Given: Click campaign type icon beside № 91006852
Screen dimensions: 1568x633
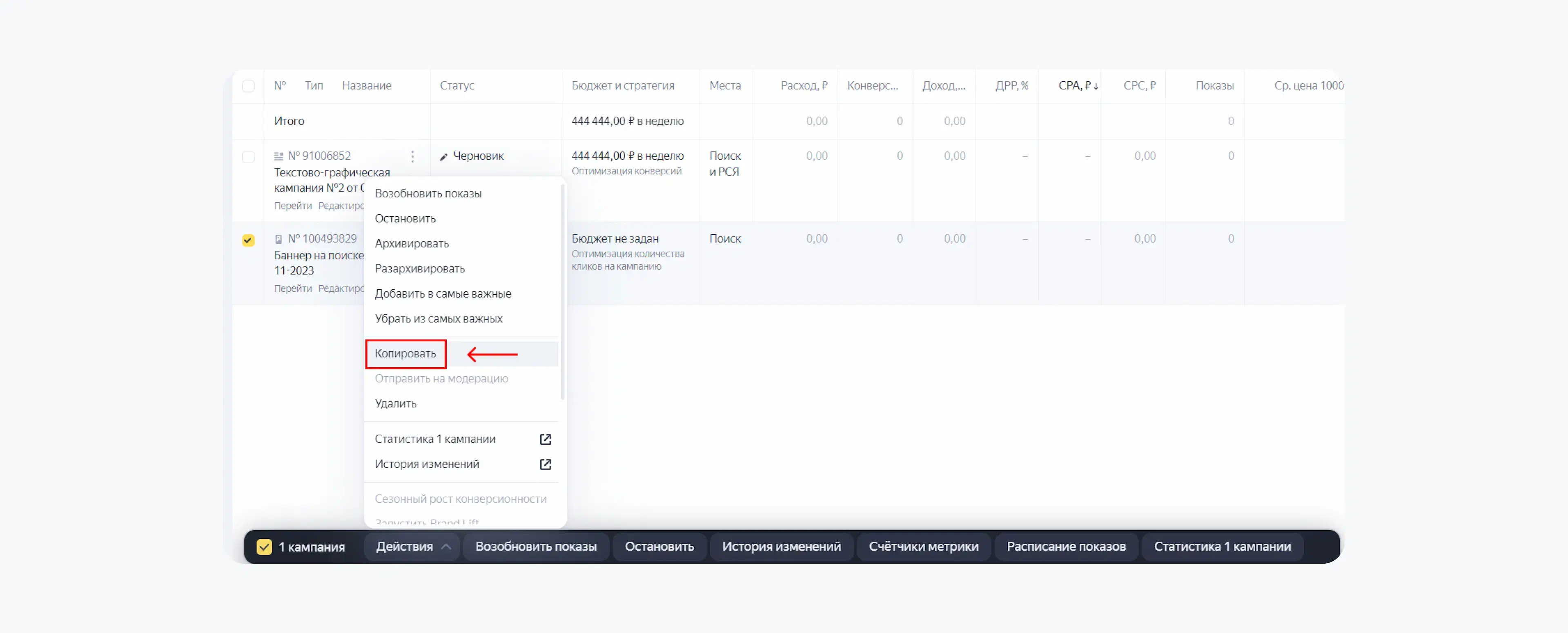Looking at the screenshot, I should pyautogui.click(x=279, y=156).
